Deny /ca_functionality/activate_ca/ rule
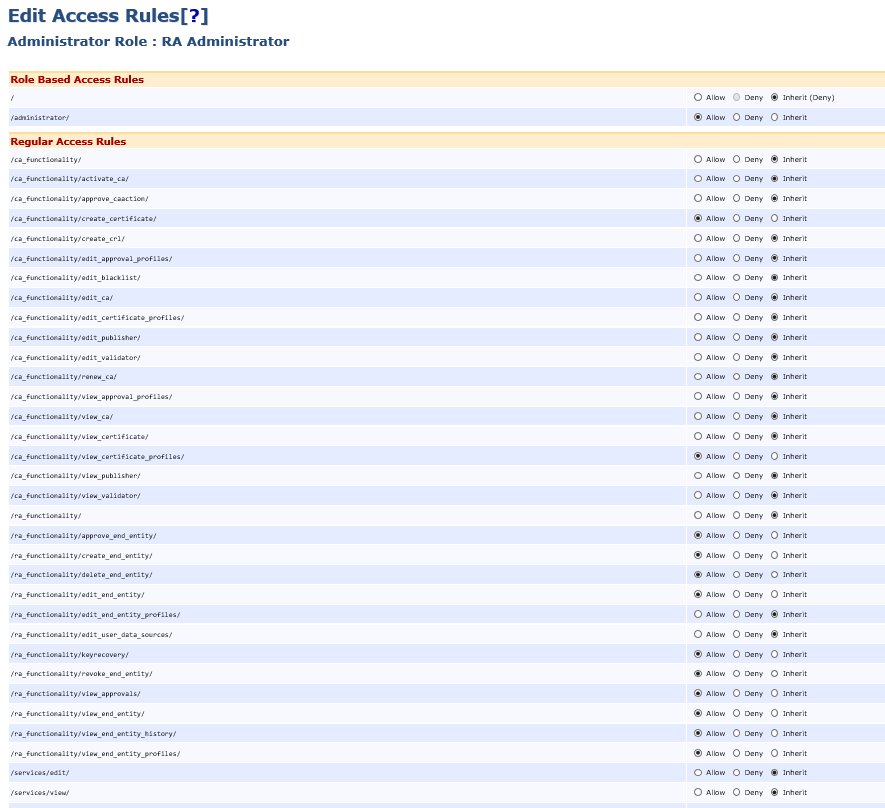The height and width of the screenshot is (808, 885). click(x=737, y=179)
